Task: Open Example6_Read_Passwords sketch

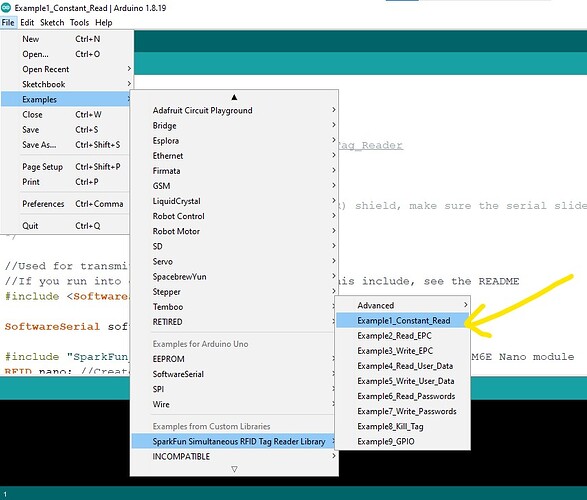Action: pos(403,396)
